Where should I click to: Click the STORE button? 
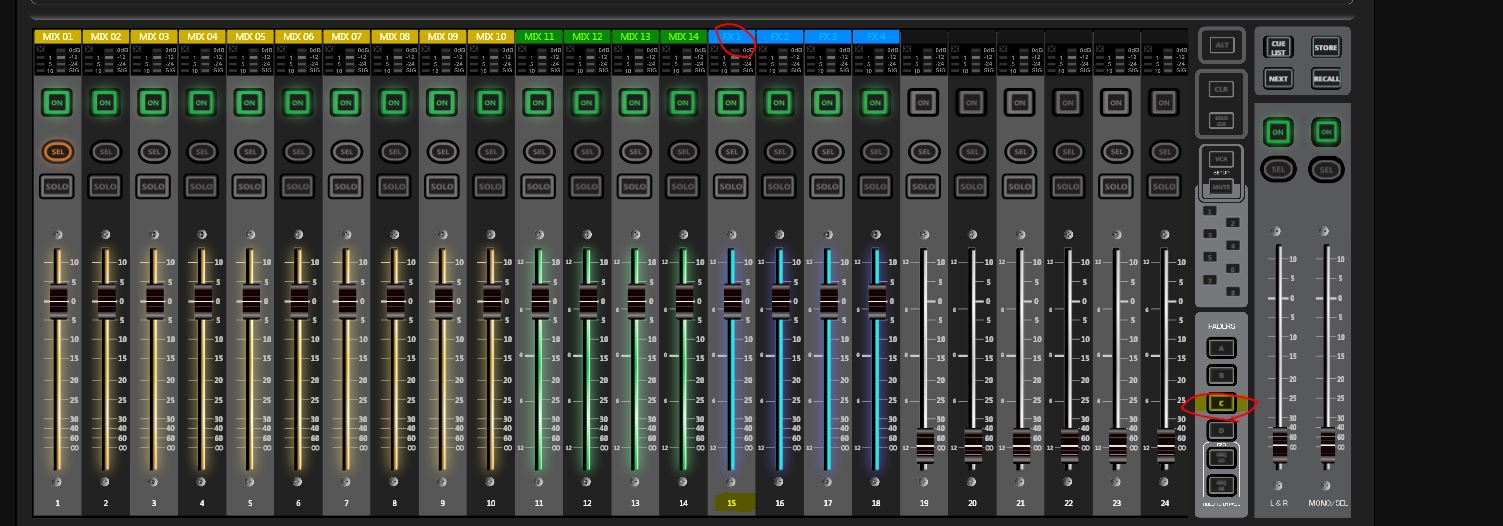tap(1326, 47)
